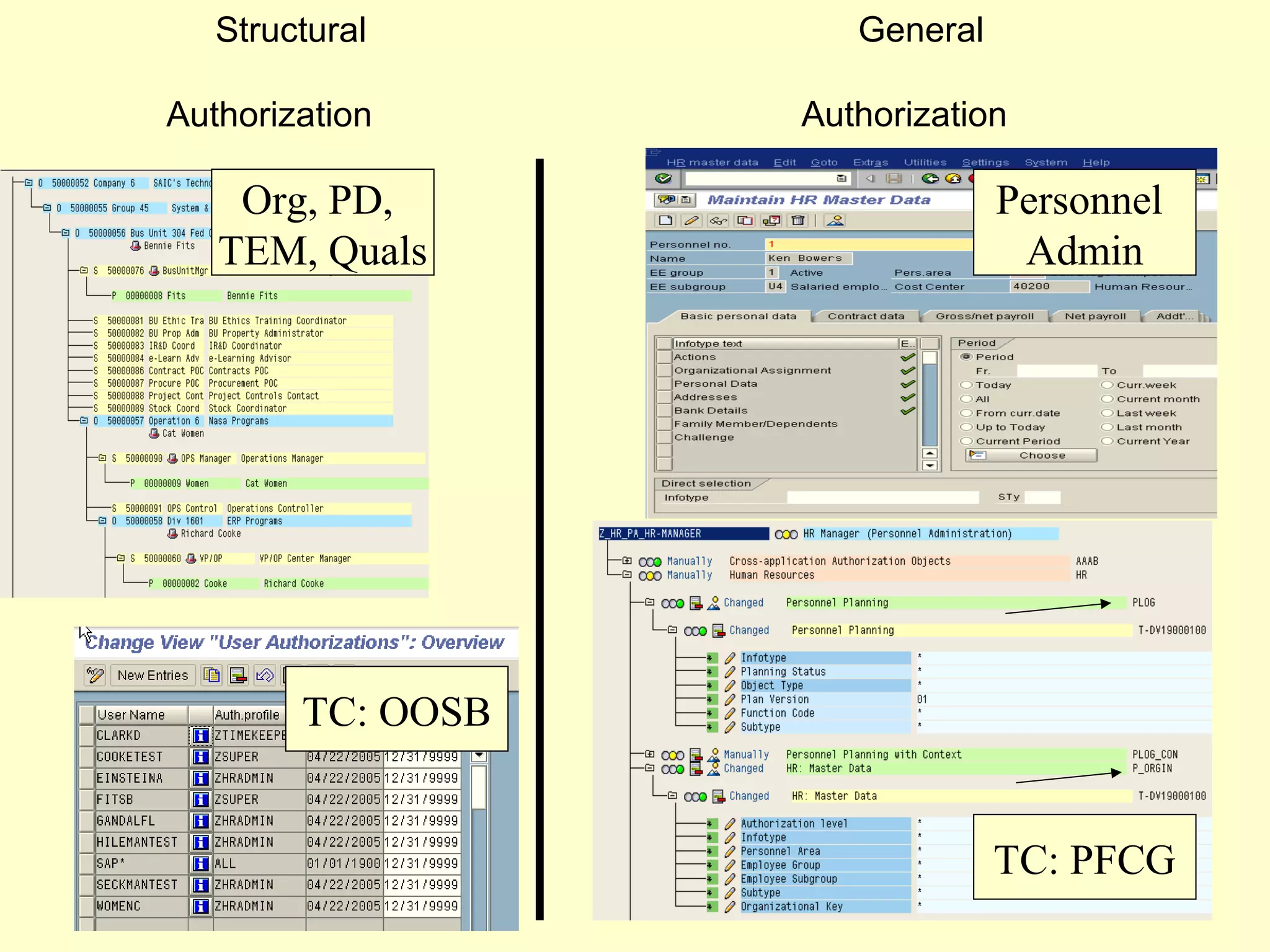Click the green Back arrow icon

pyautogui.click(x=930, y=178)
